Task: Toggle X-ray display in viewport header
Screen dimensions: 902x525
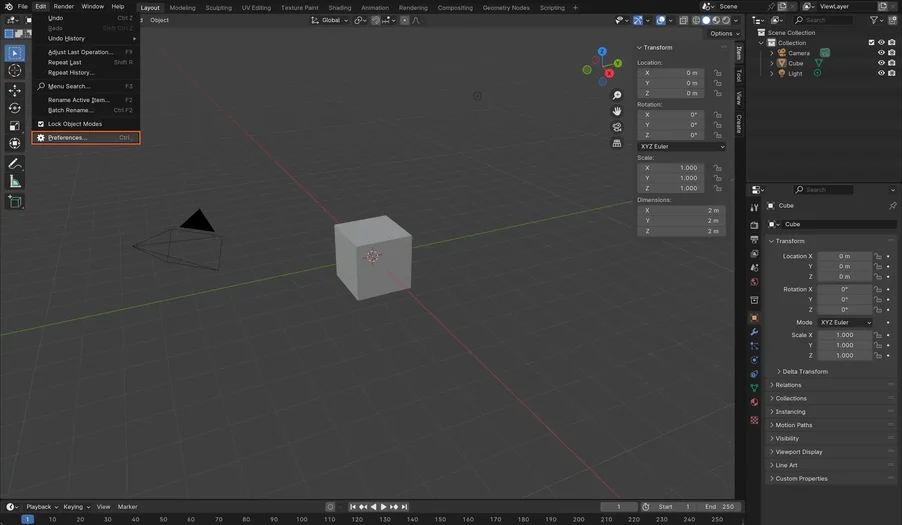Action: point(683,20)
